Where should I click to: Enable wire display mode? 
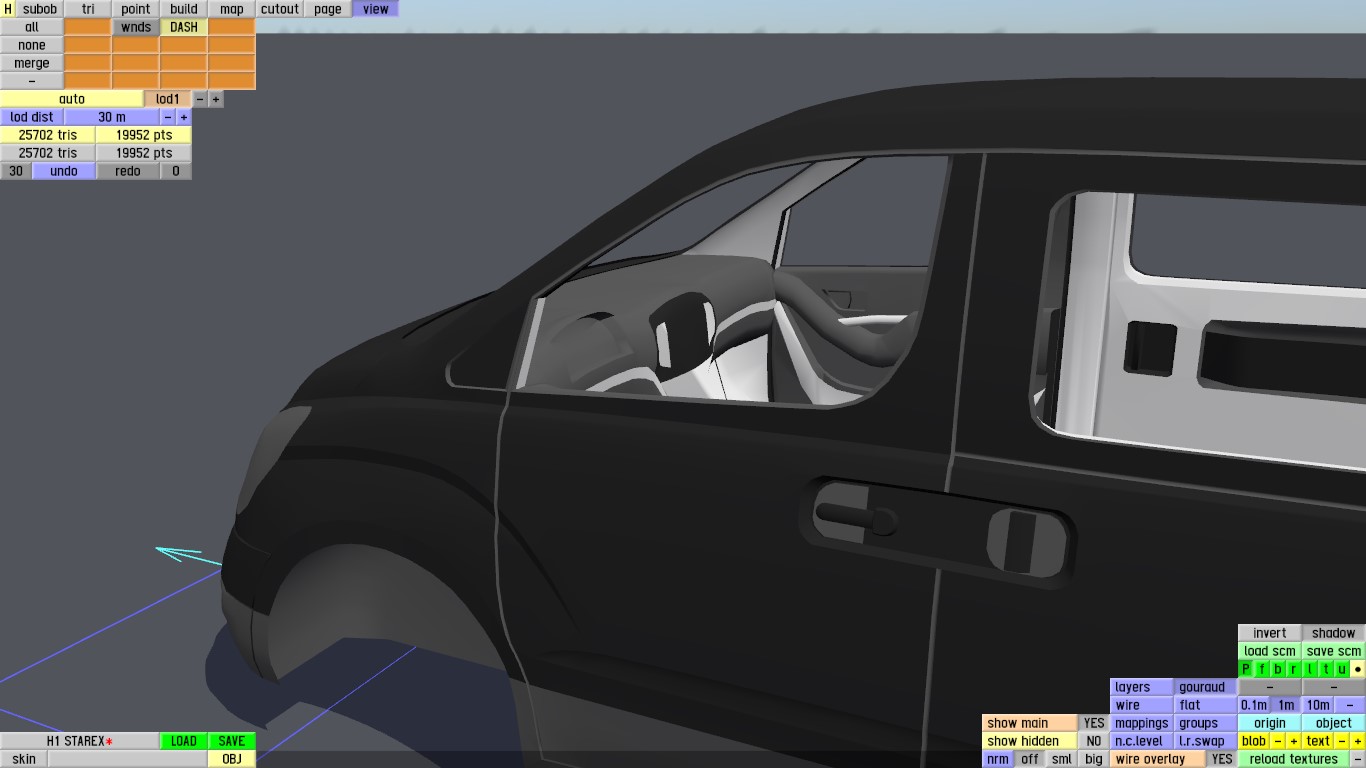1142,705
